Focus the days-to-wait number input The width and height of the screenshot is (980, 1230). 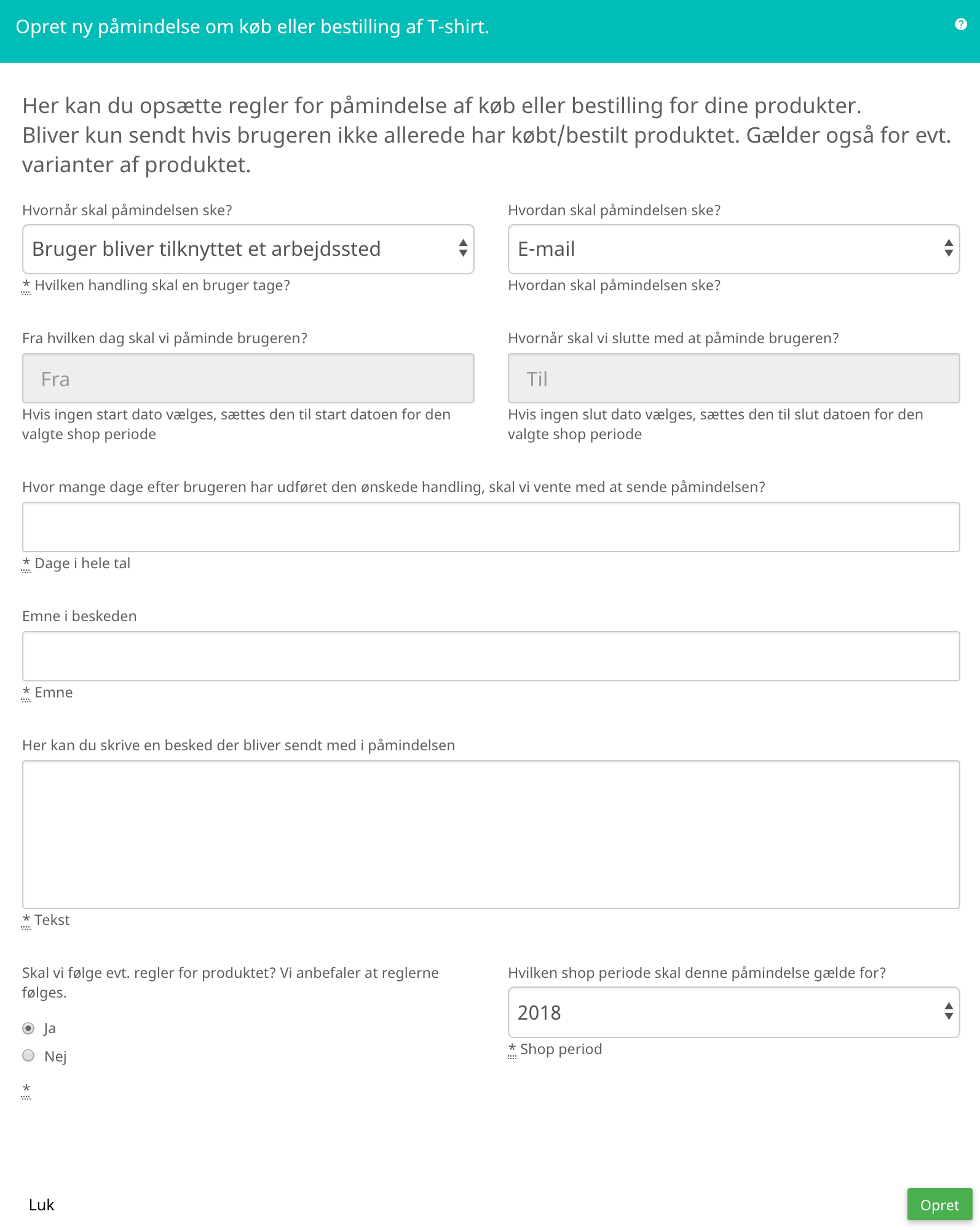click(491, 527)
